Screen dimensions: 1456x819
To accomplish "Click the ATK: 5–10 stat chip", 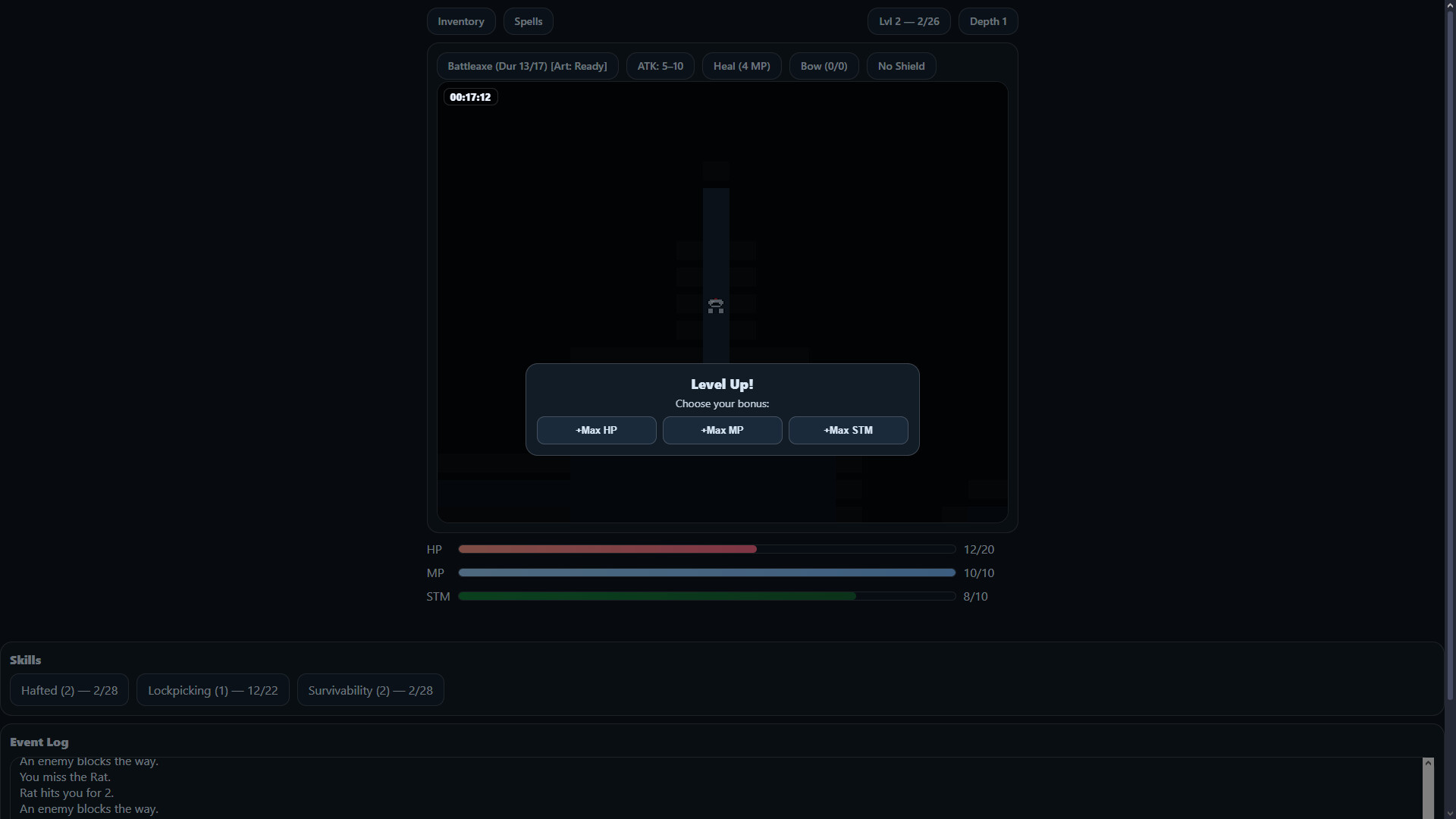I will click(659, 66).
